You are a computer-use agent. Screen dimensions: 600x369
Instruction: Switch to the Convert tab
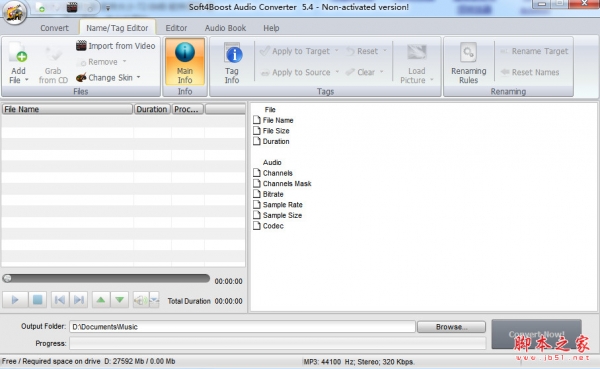point(54,28)
